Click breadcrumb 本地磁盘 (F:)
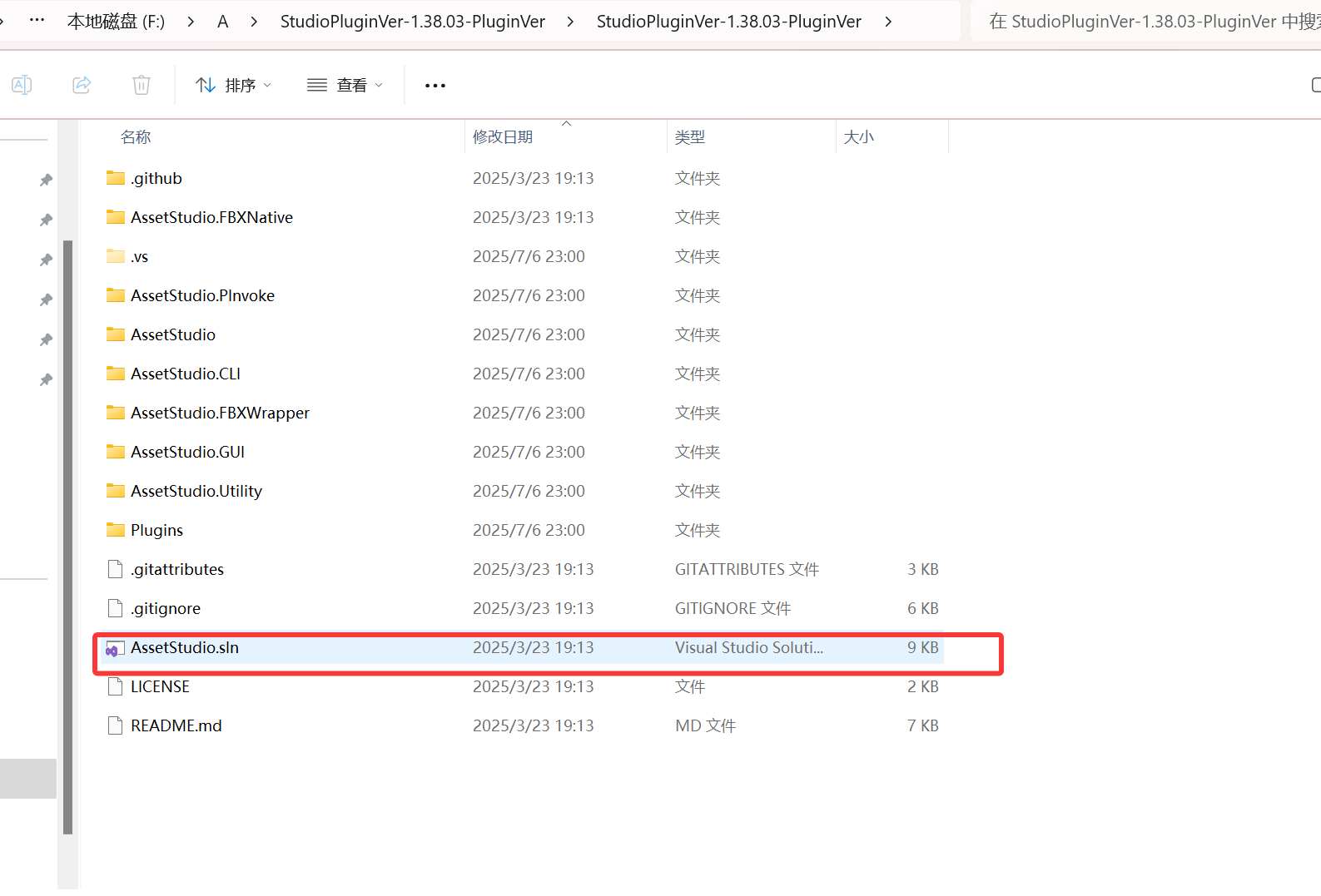 coord(117,22)
